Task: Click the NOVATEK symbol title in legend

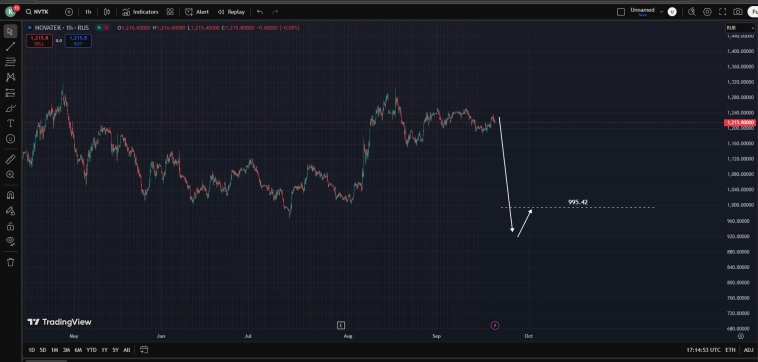Action: click(62, 28)
